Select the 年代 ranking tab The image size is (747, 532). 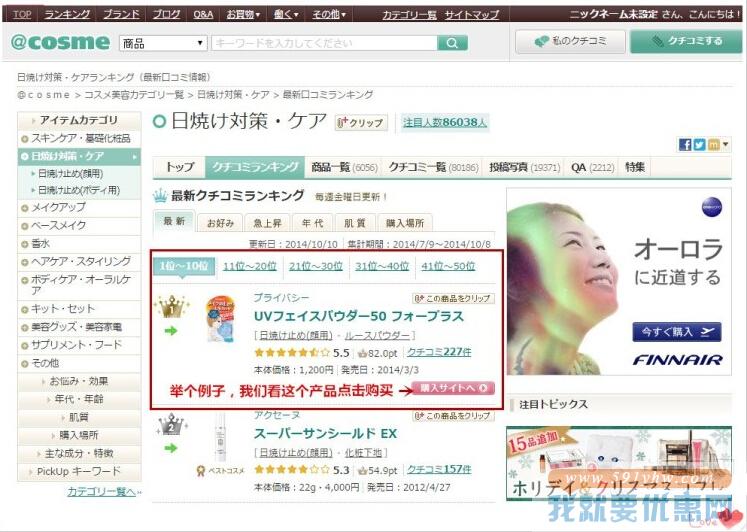(313, 223)
